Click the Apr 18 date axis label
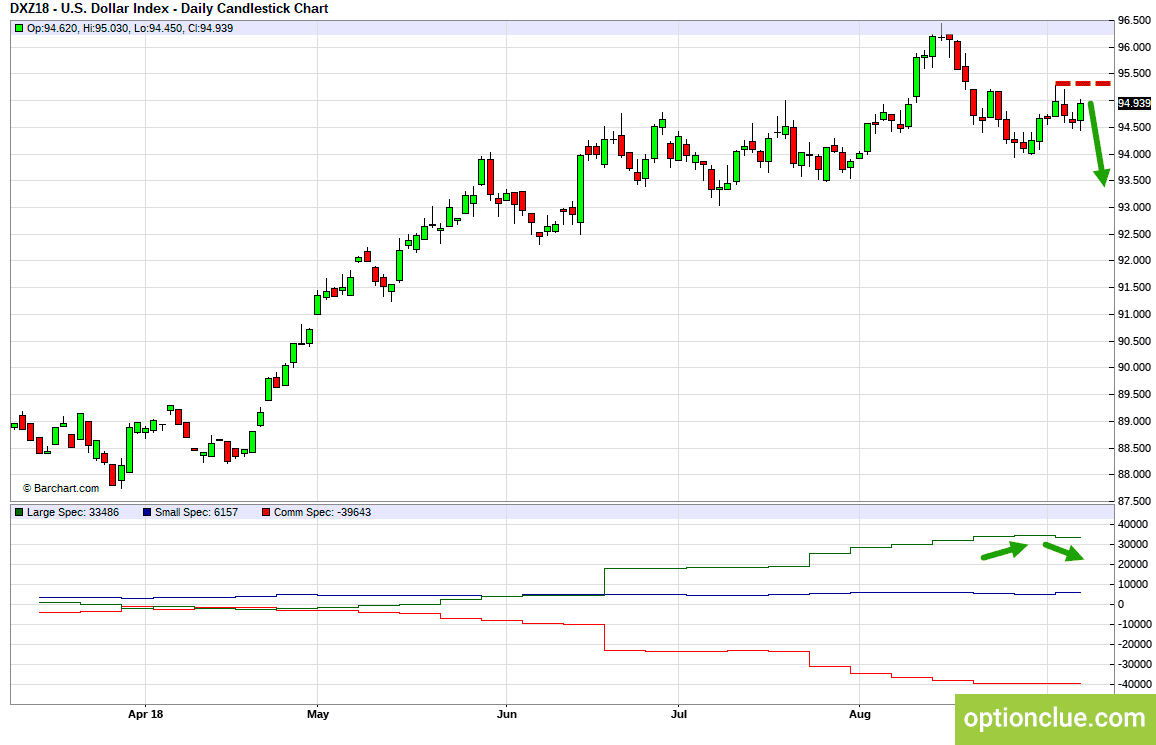 click(146, 714)
